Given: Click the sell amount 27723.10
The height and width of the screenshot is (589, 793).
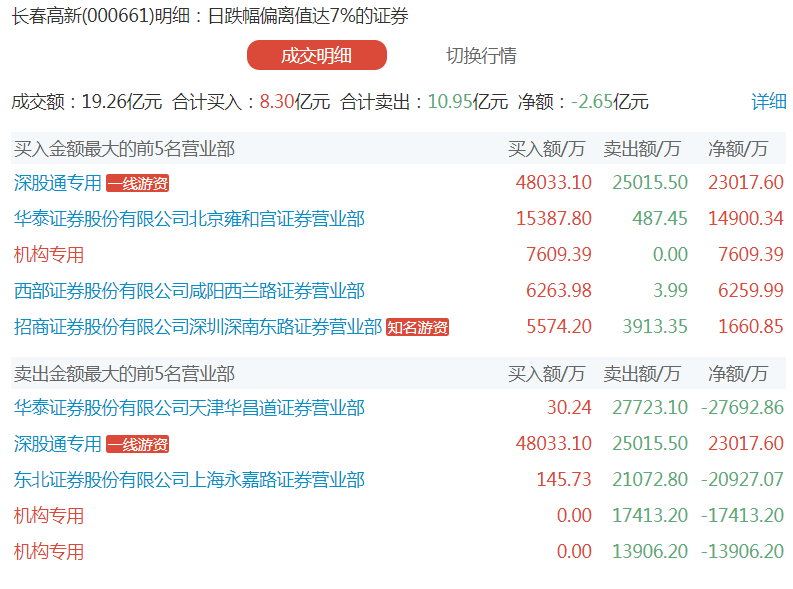Looking at the screenshot, I should [x=650, y=407].
